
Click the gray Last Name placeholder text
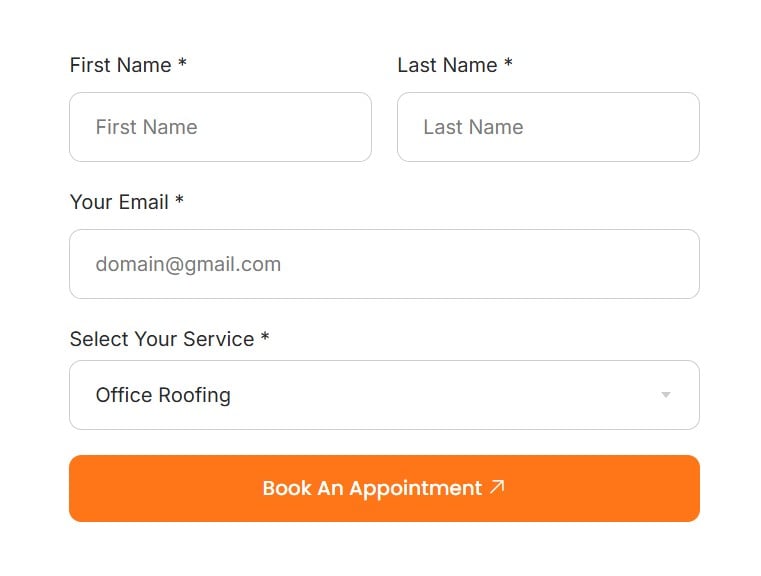473,127
